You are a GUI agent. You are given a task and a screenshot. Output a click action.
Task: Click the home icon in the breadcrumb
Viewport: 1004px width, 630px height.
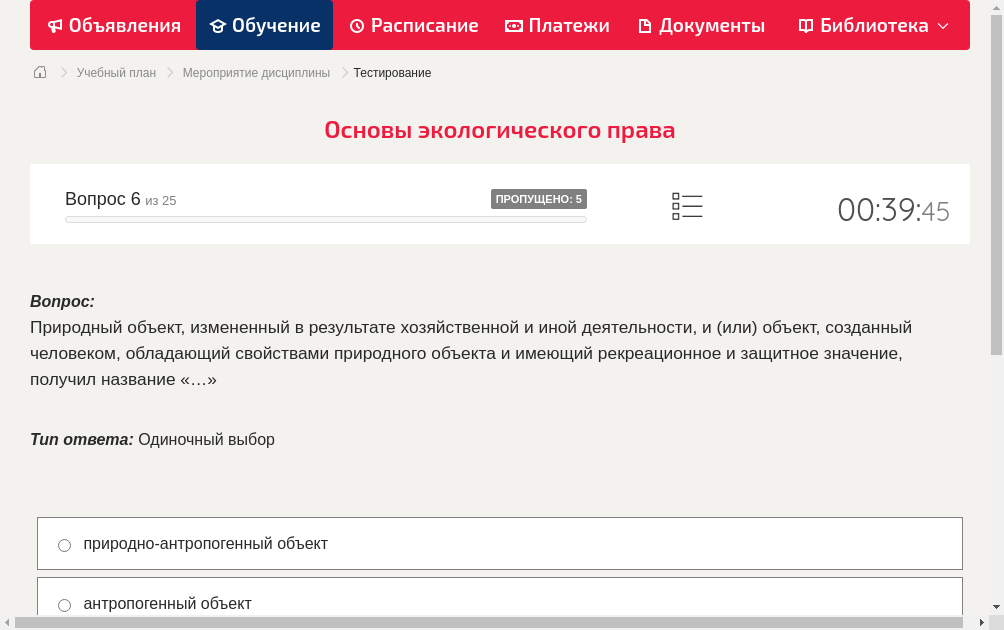(39, 72)
